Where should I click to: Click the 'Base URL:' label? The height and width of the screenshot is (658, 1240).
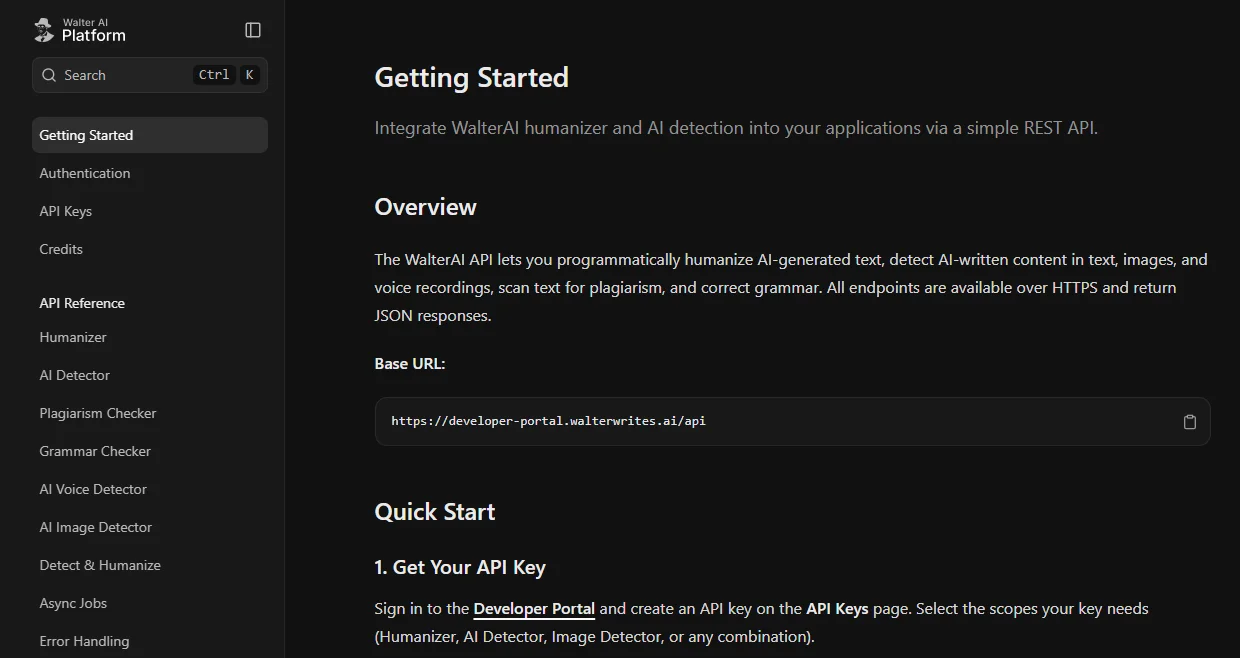(410, 364)
